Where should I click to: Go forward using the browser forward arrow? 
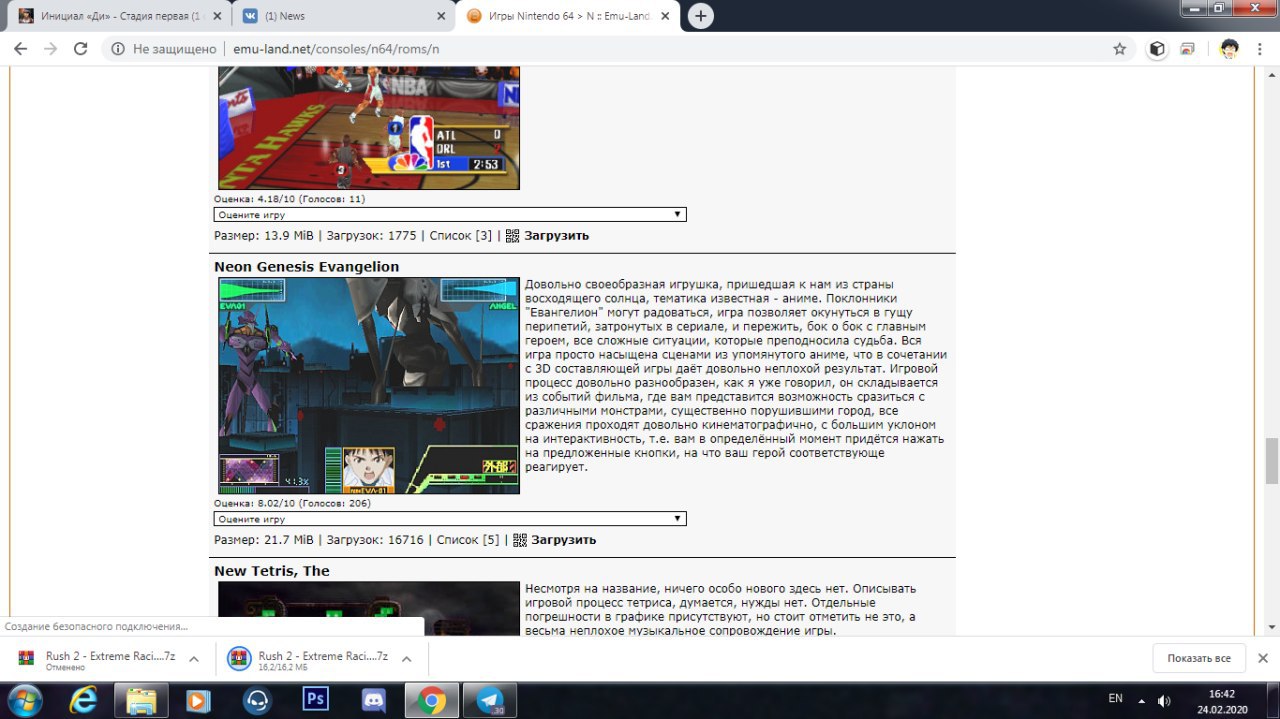(x=50, y=49)
